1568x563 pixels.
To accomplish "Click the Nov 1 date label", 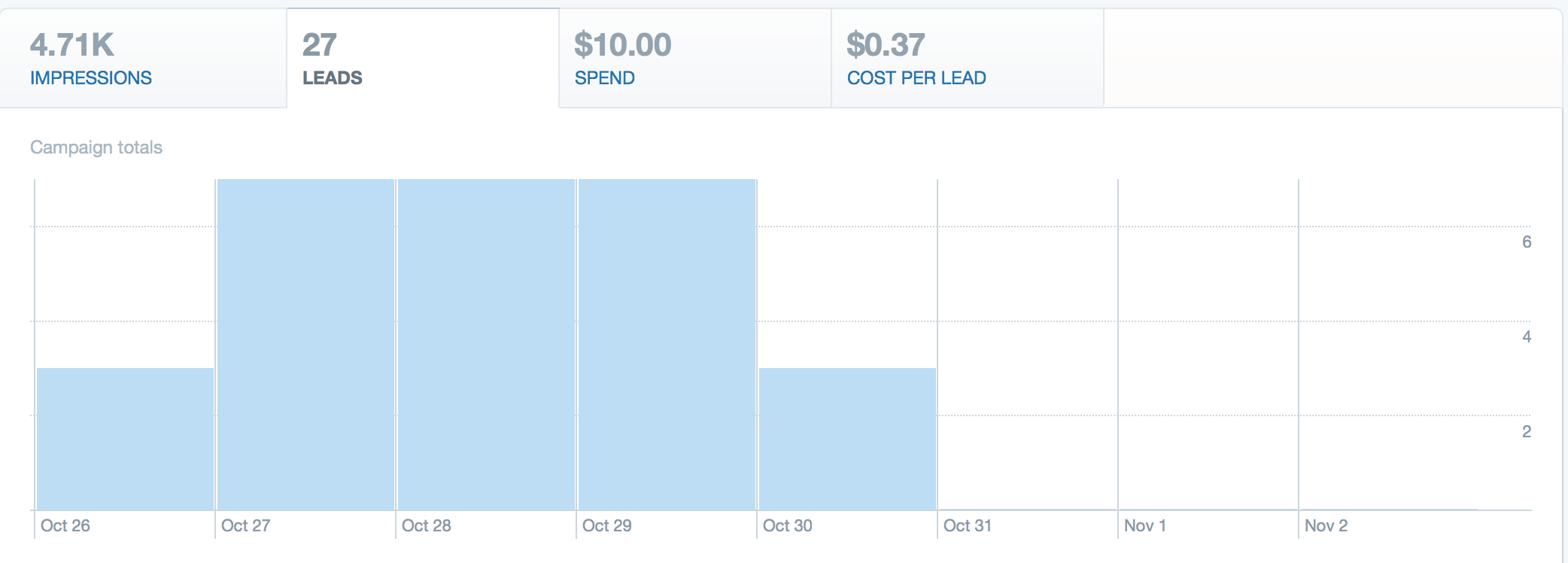I will pyautogui.click(x=1145, y=525).
